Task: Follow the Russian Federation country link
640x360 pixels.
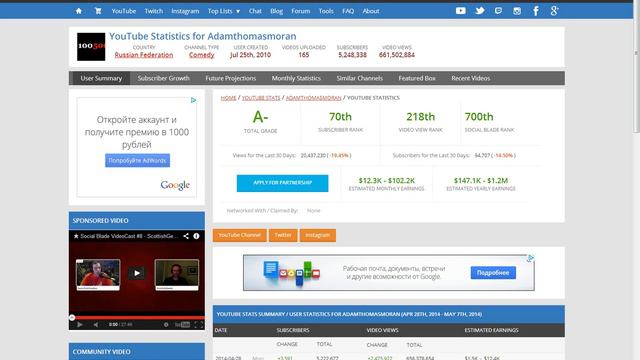Action: point(144,55)
